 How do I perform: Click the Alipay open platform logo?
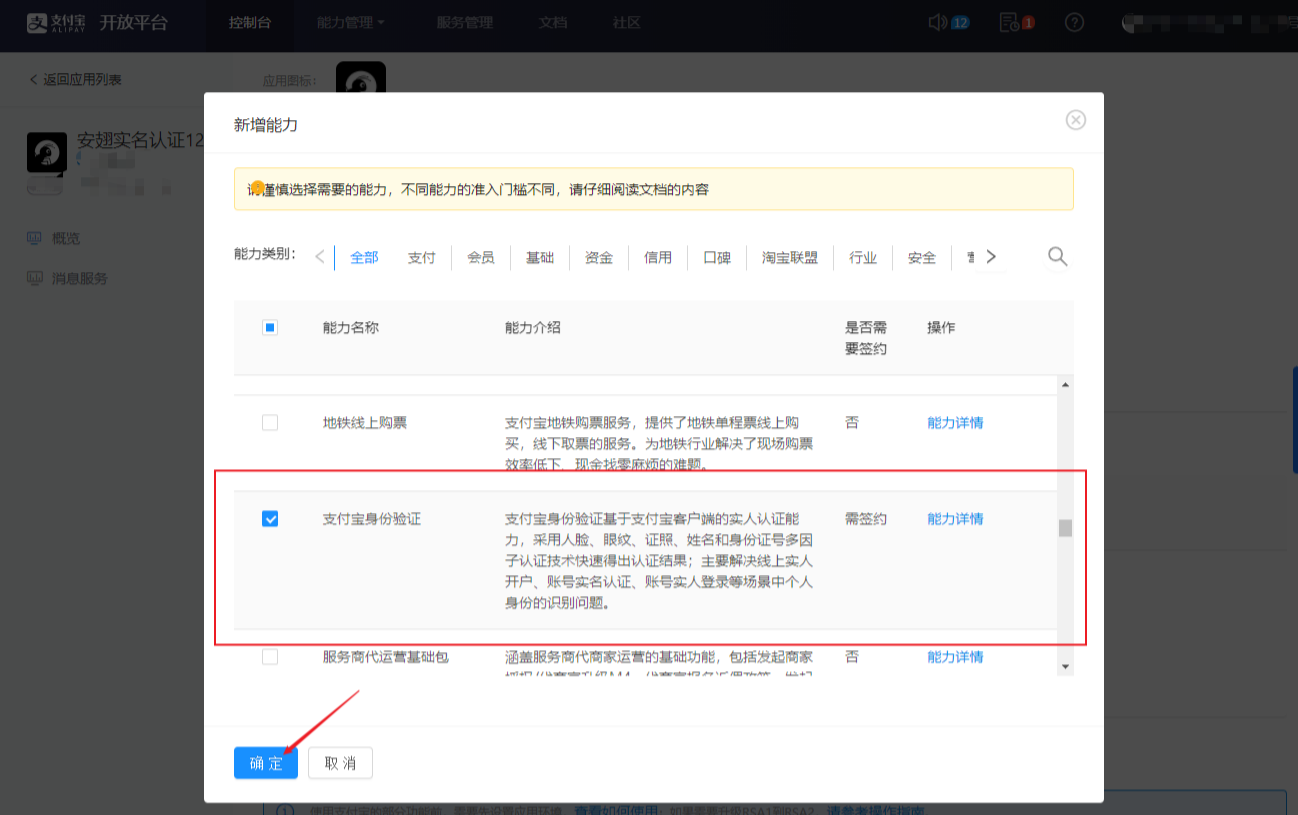97,22
